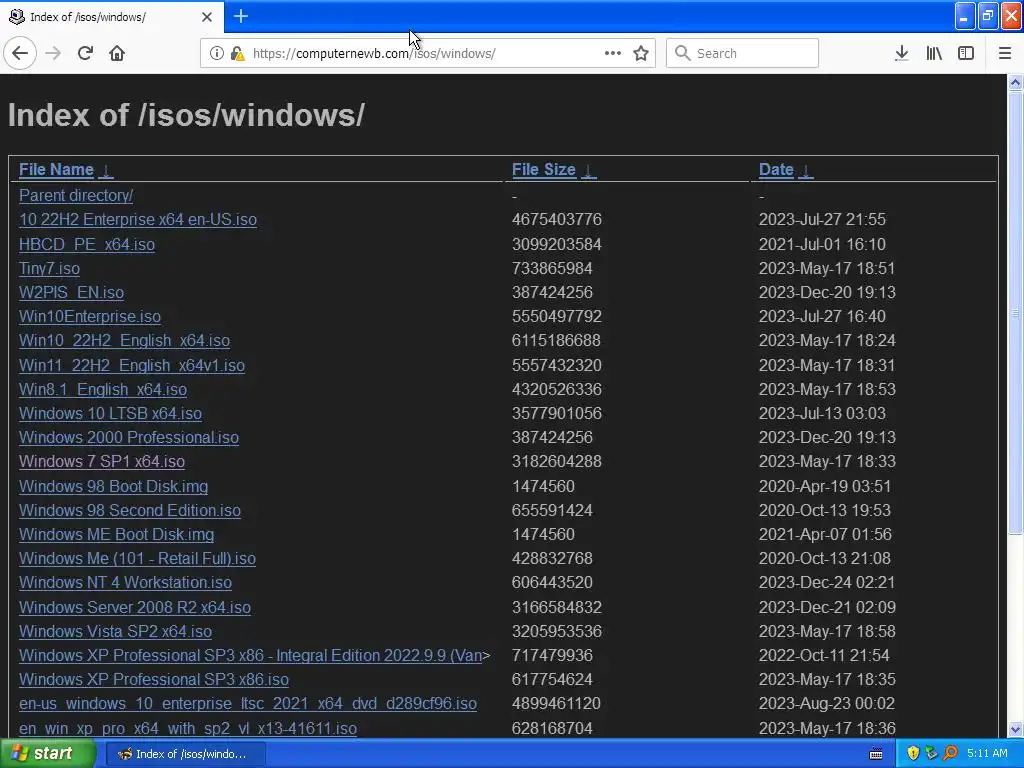Open HBCD_PE_x64.iso link

click(87, 244)
